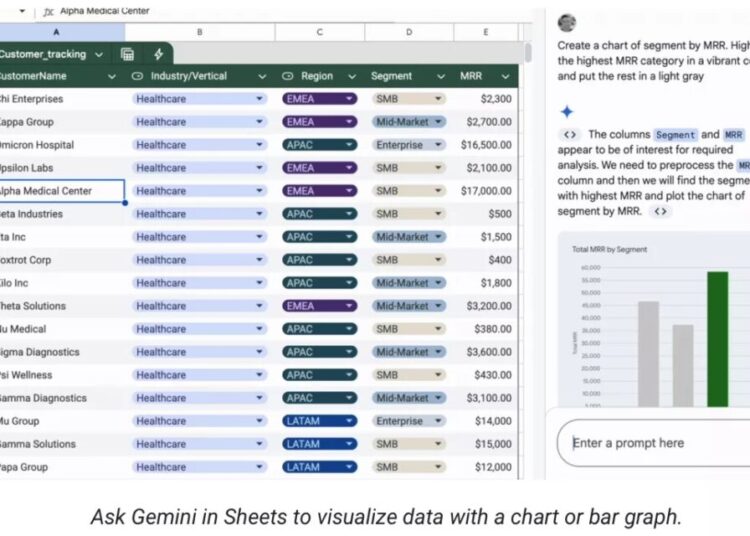Click the lightning bolt icon in table header
Viewport: 750px width, 536px height.
point(159,55)
